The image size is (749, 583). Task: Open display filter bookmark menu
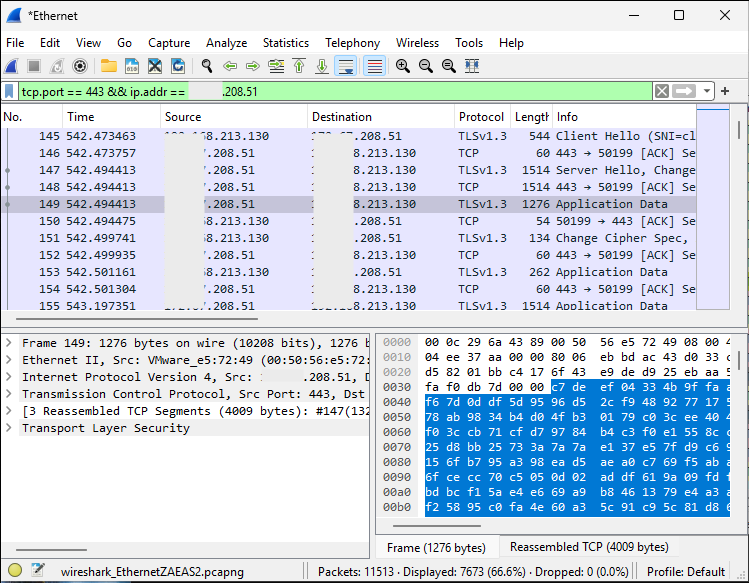9,91
